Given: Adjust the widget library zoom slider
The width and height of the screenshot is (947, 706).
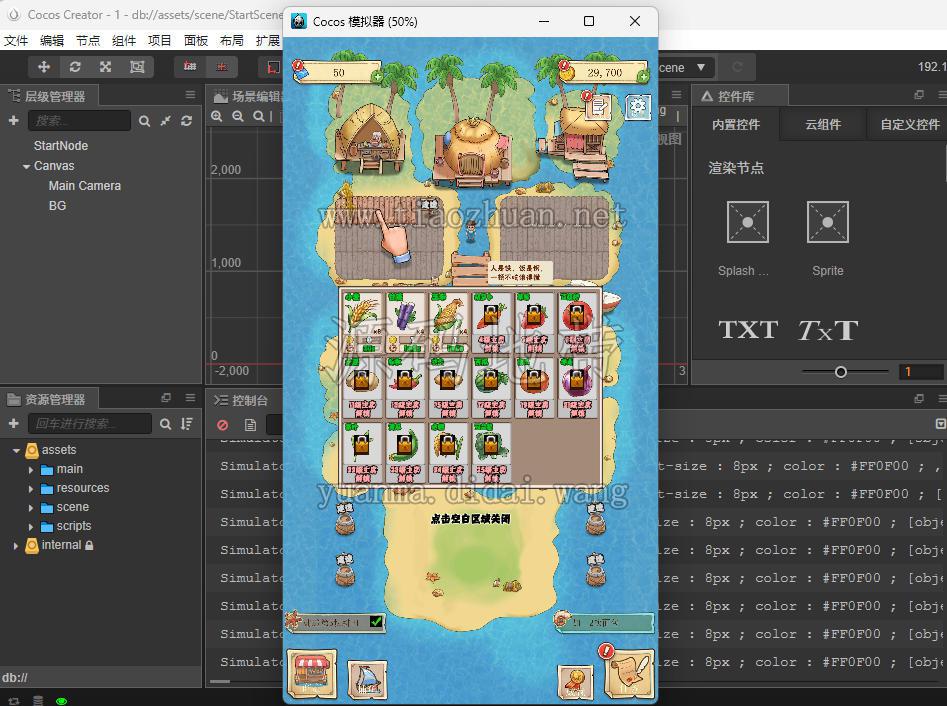Looking at the screenshot, I should pyautogui.click(x=841, y=372).
